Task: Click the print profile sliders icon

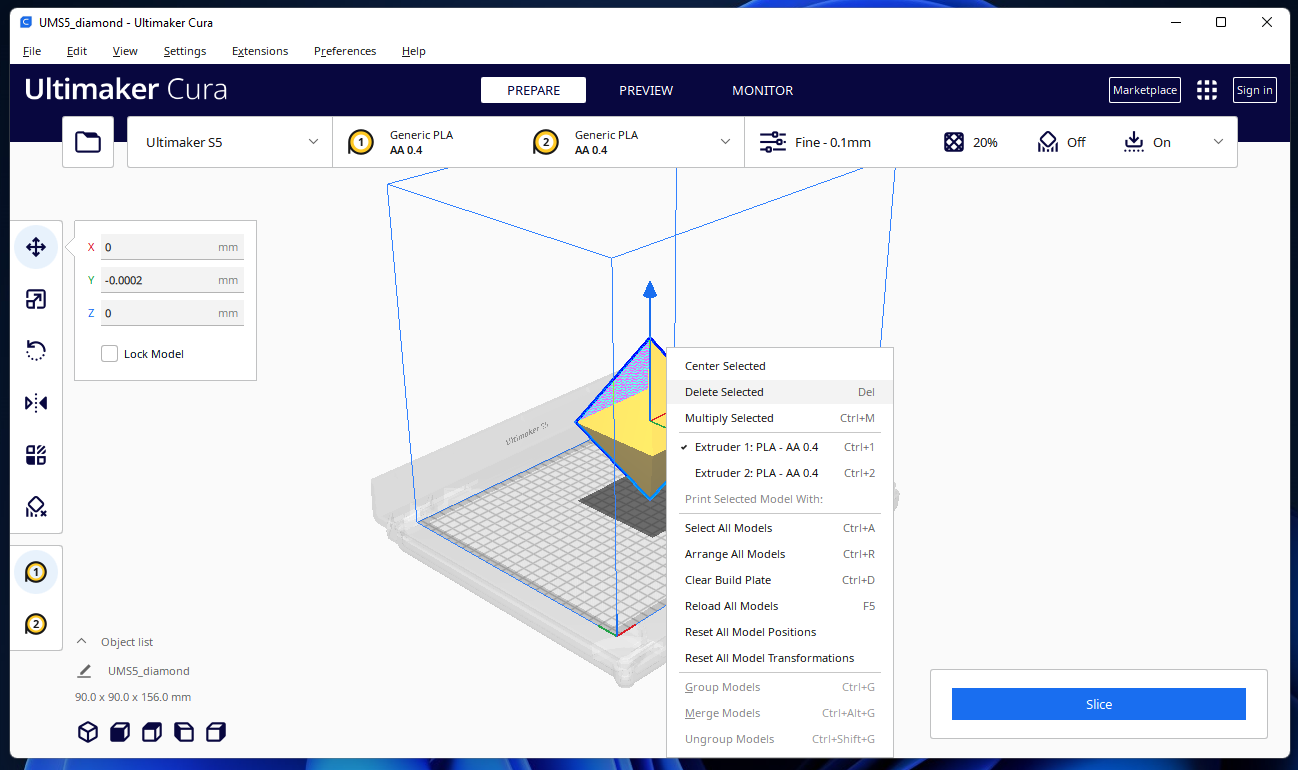Action: point(773,142)
